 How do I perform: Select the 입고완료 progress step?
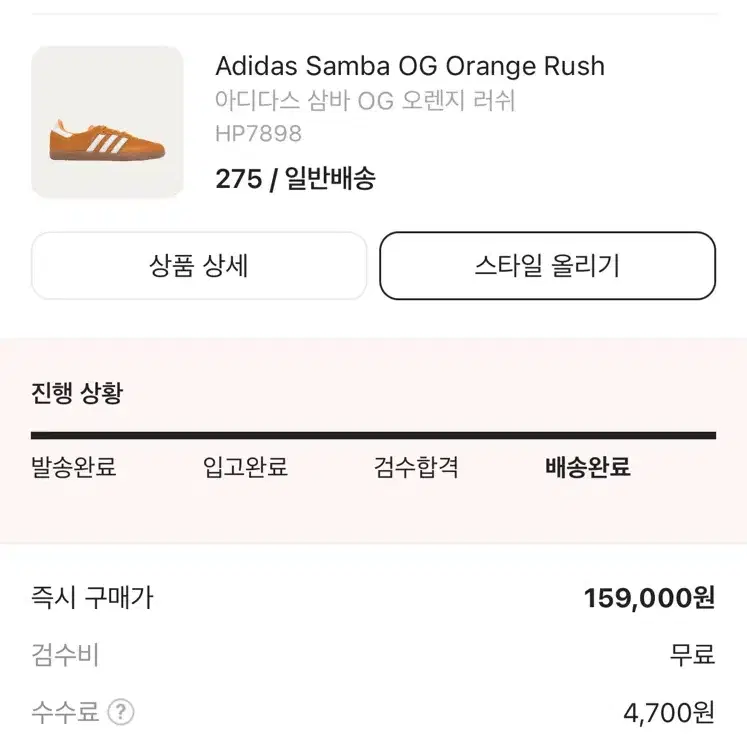click(245, 466)
